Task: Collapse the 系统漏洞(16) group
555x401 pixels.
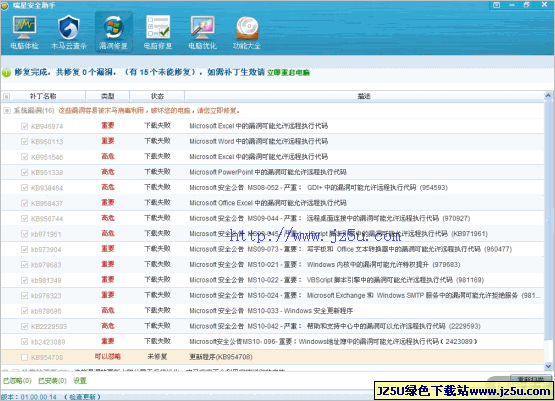Action: tap(6, 111)
